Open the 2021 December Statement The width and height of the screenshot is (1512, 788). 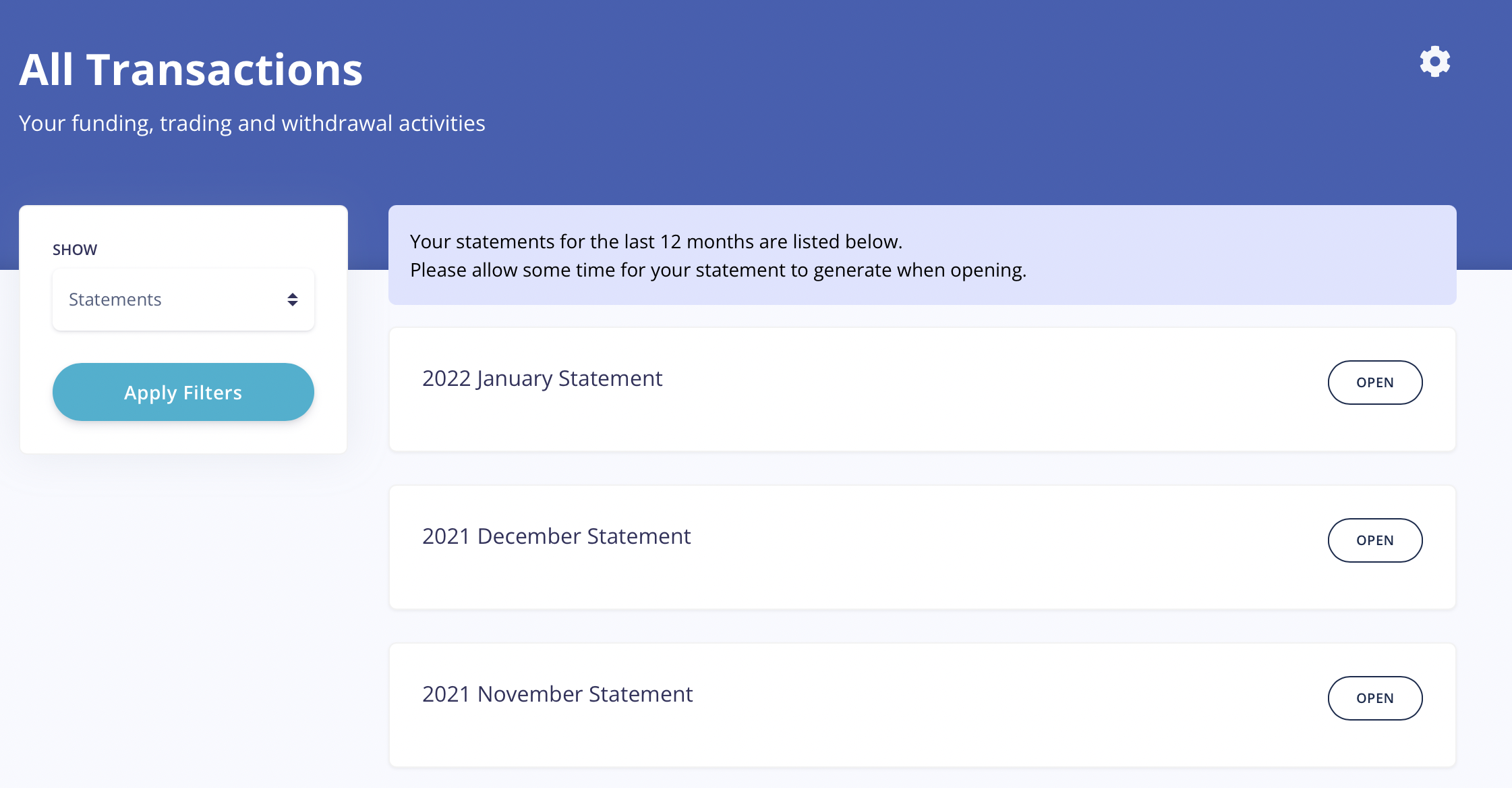tap(1375, 540)
